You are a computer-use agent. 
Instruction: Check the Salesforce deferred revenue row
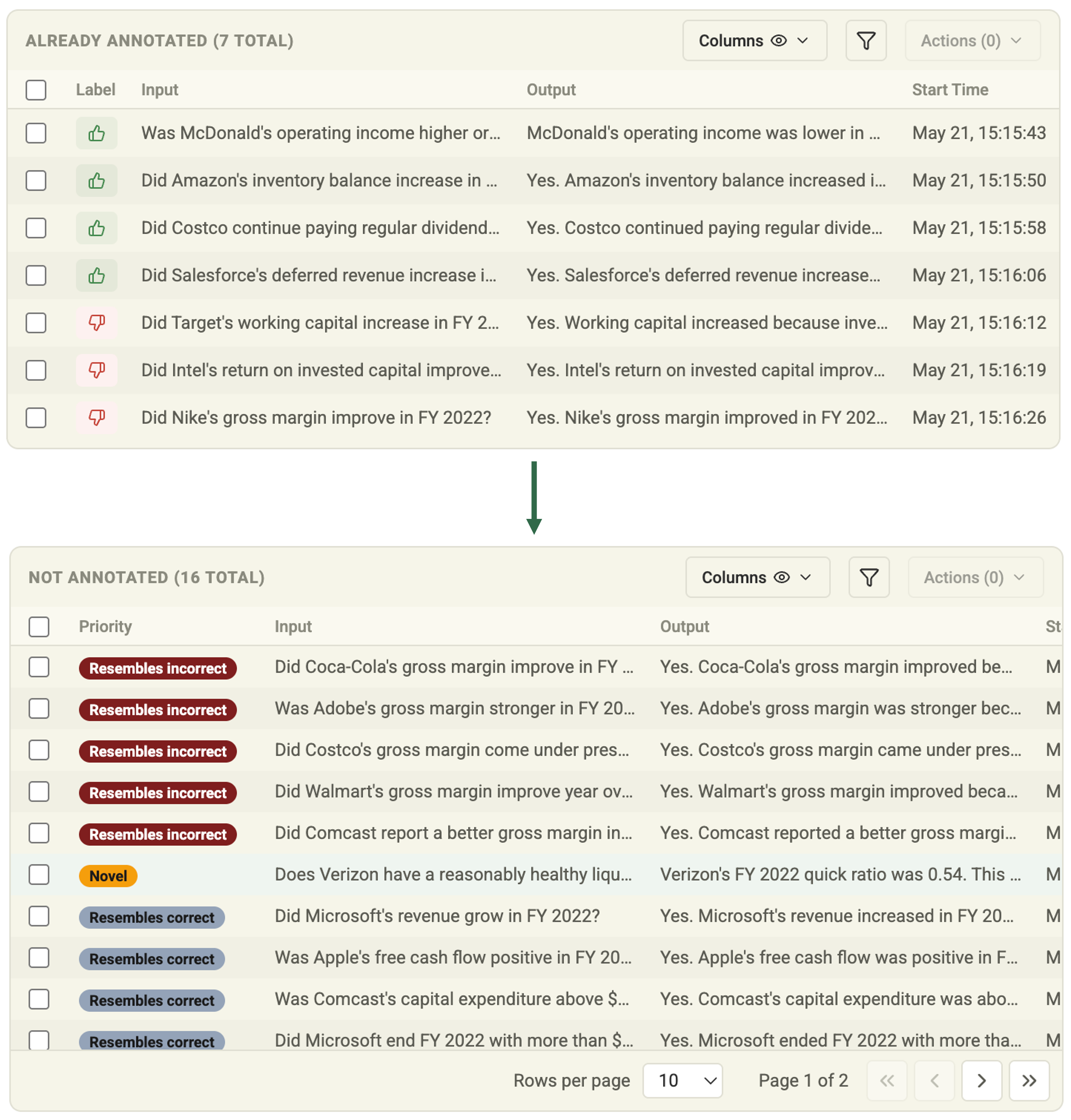(x=36, y=275)
